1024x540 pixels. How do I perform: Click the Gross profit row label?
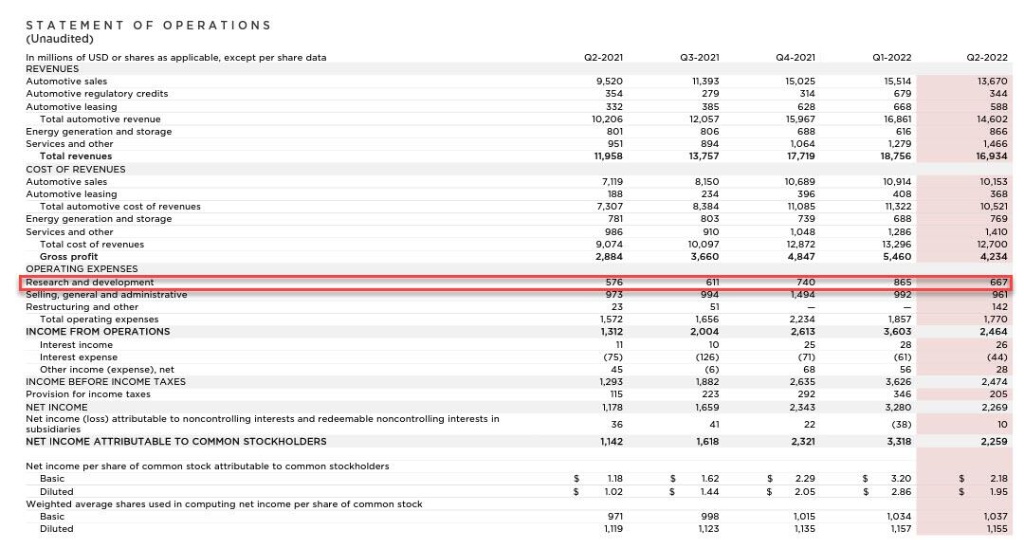(x=68, y=256)
